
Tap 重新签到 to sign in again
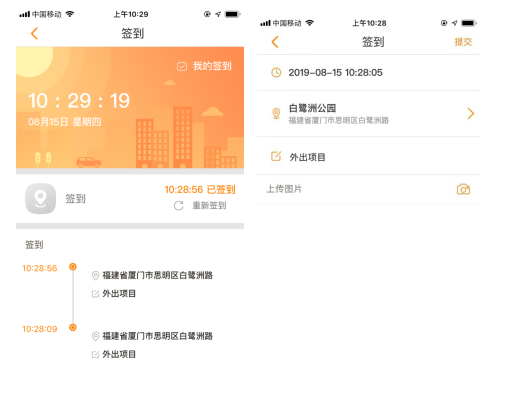[x=209, y=206]
